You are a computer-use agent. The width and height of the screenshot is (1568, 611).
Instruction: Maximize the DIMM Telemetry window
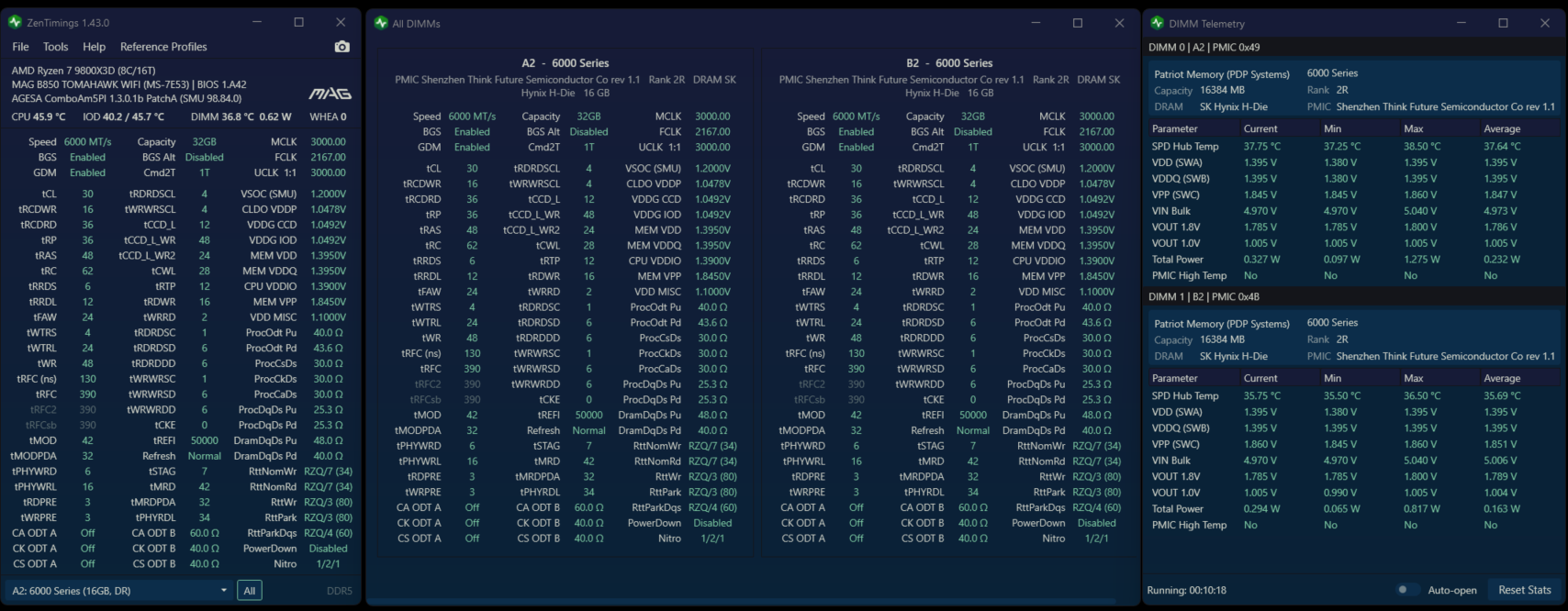pos(1503,23)
